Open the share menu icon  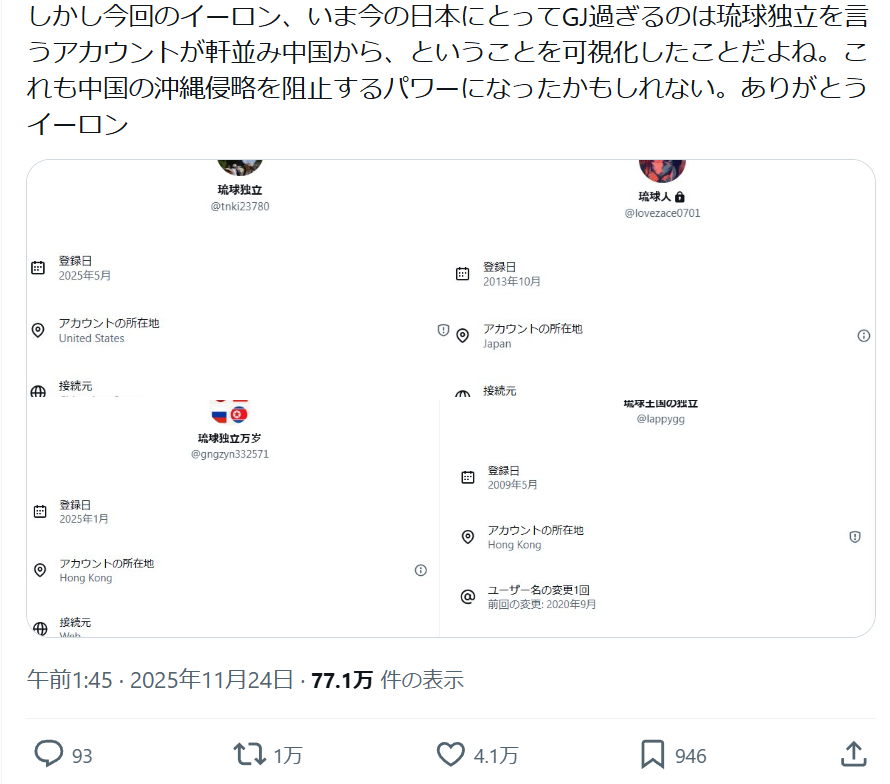tap(853, 753)
